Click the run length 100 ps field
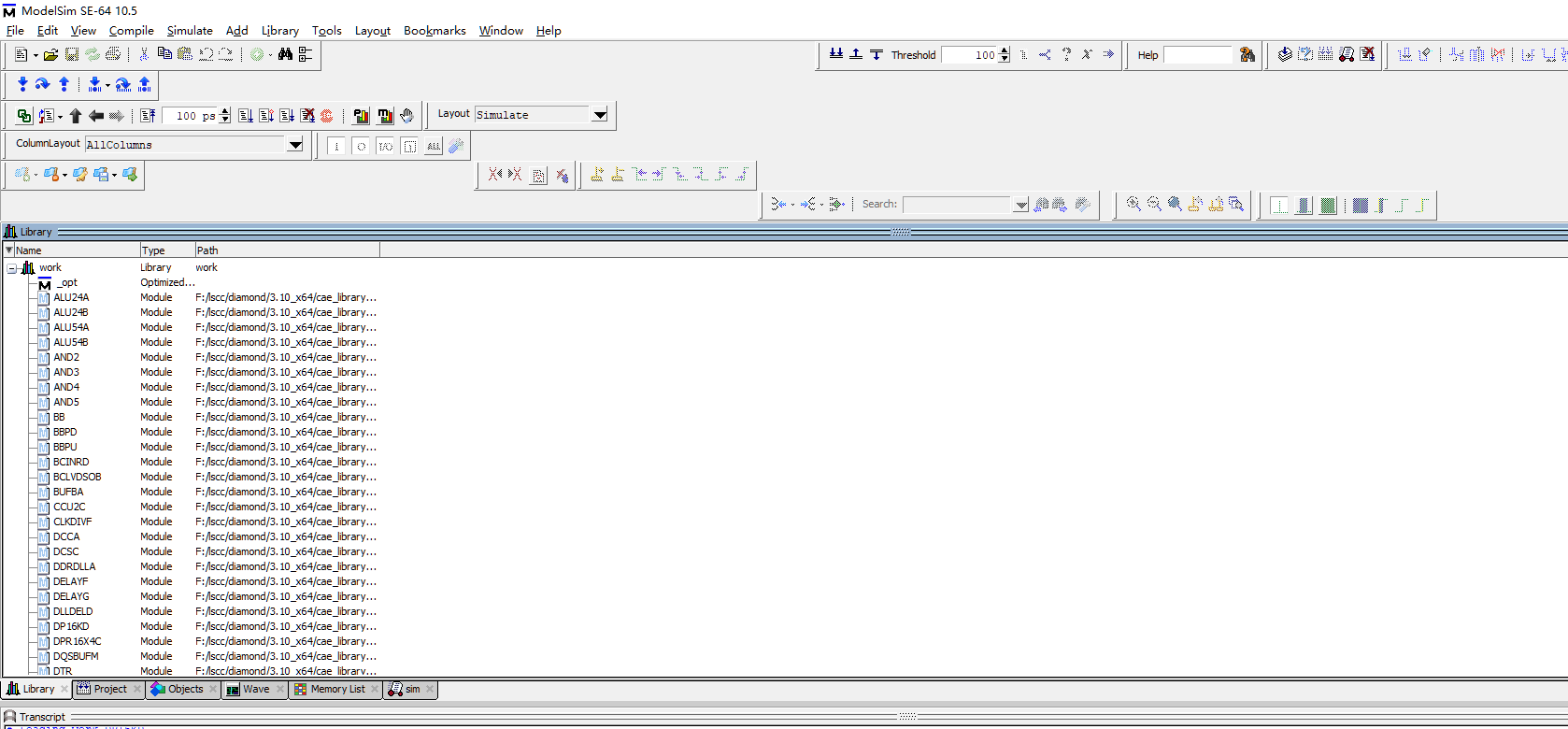 191,116
